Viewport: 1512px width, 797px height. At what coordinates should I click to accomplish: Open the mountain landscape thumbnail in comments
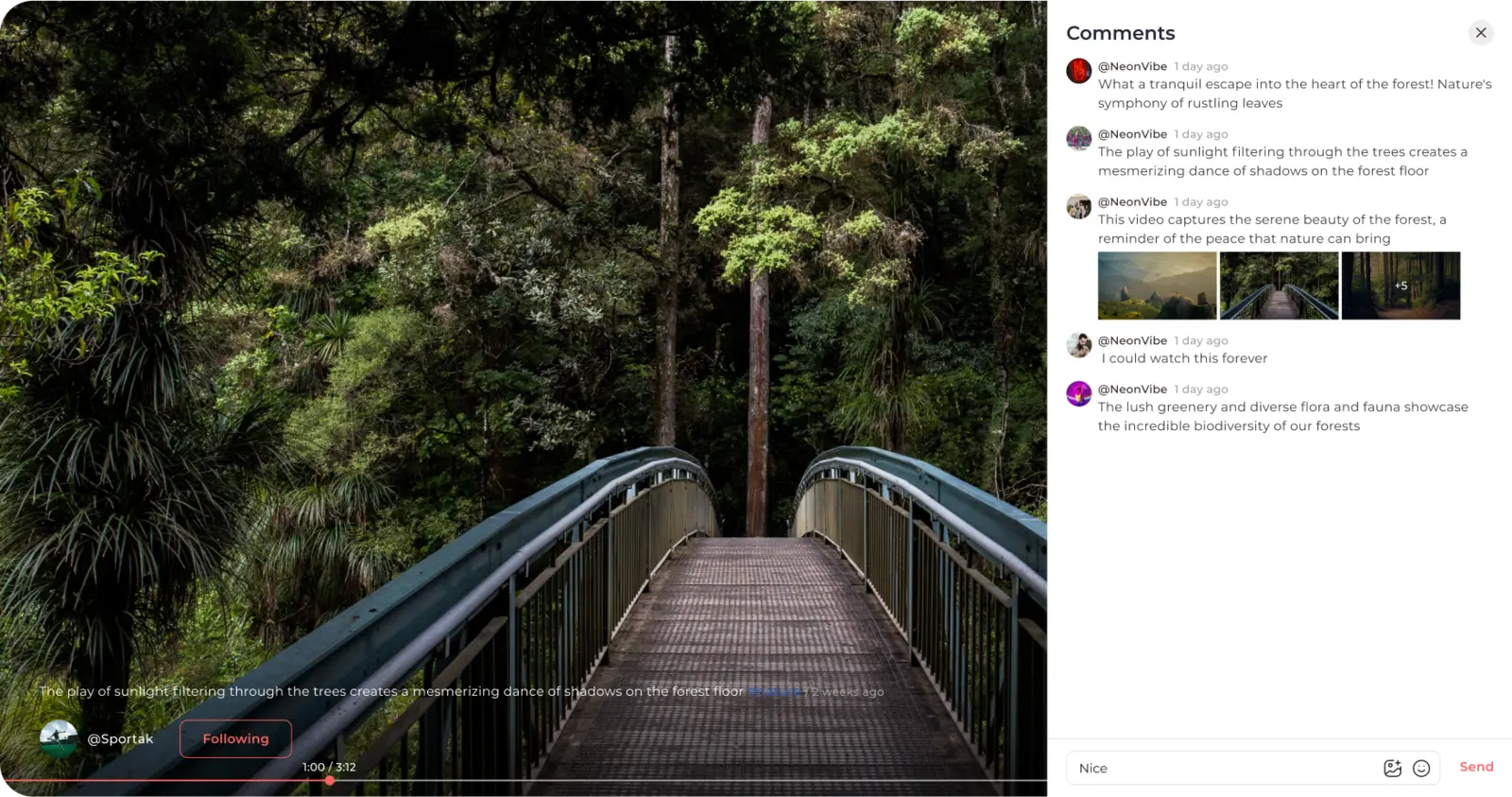1157,286
